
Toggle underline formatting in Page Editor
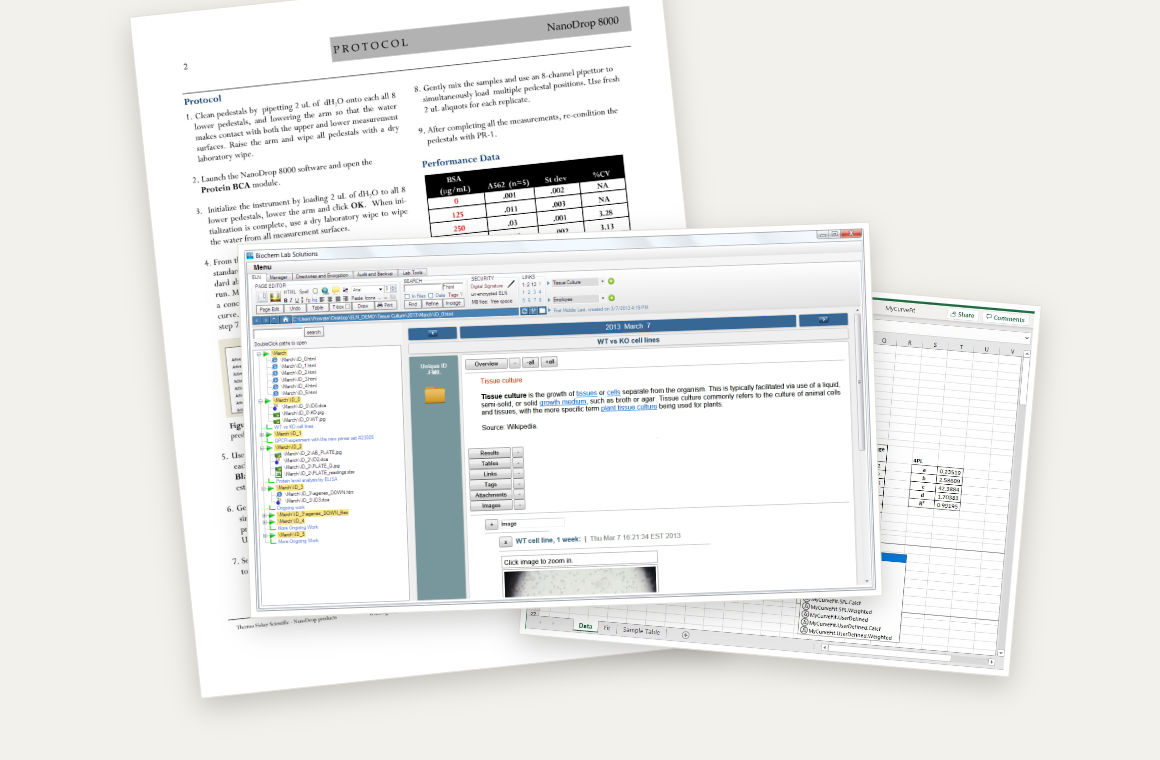[297, 300]
